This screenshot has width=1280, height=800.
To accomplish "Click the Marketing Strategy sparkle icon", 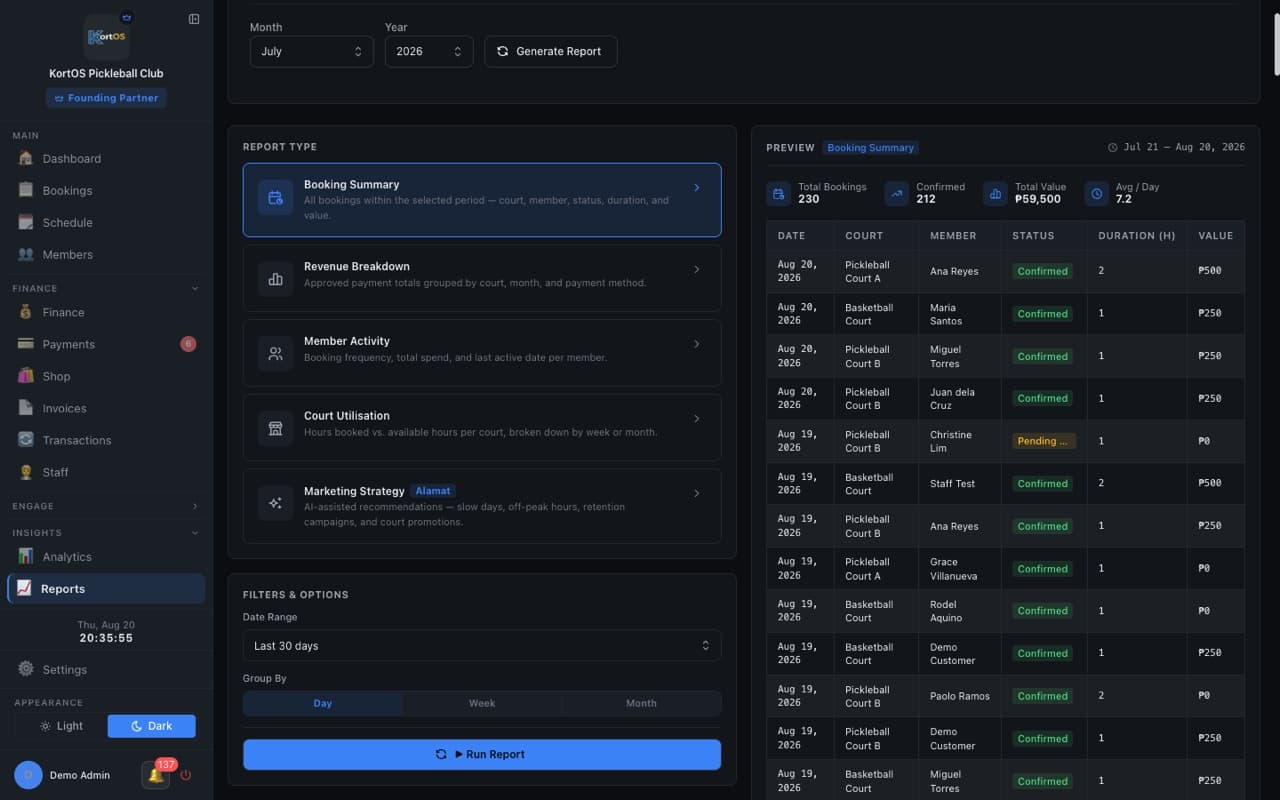I will 276,503.
